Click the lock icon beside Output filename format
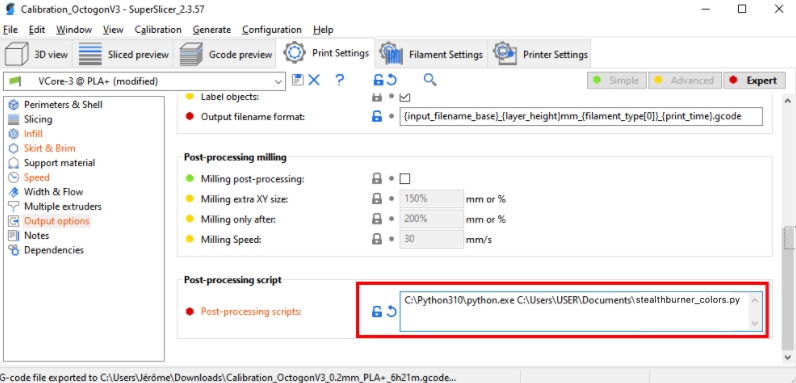The image size is (796, 383). point(377,116)
